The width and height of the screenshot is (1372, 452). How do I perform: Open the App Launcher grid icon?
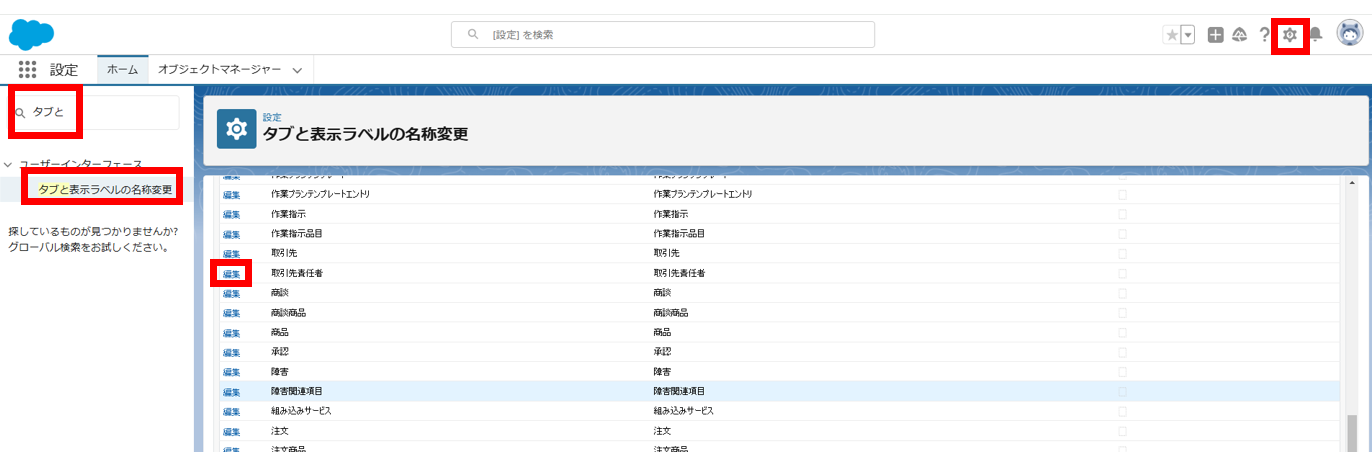(x=28, y=70)
